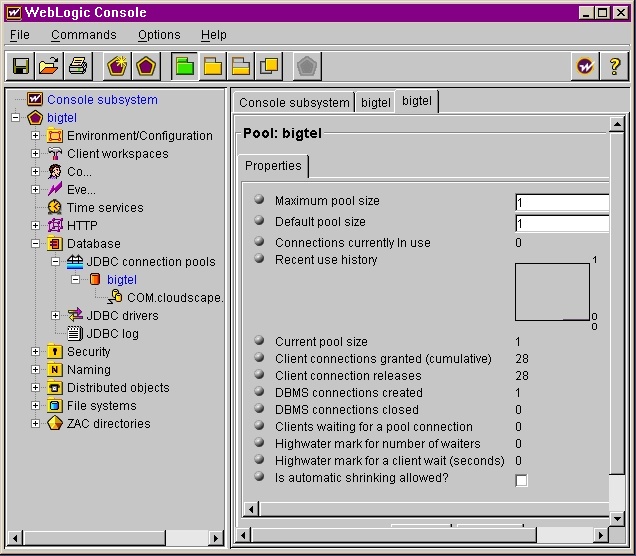
Task: Click the split yellow folder toolbar icon
Action: pos(241,66)
